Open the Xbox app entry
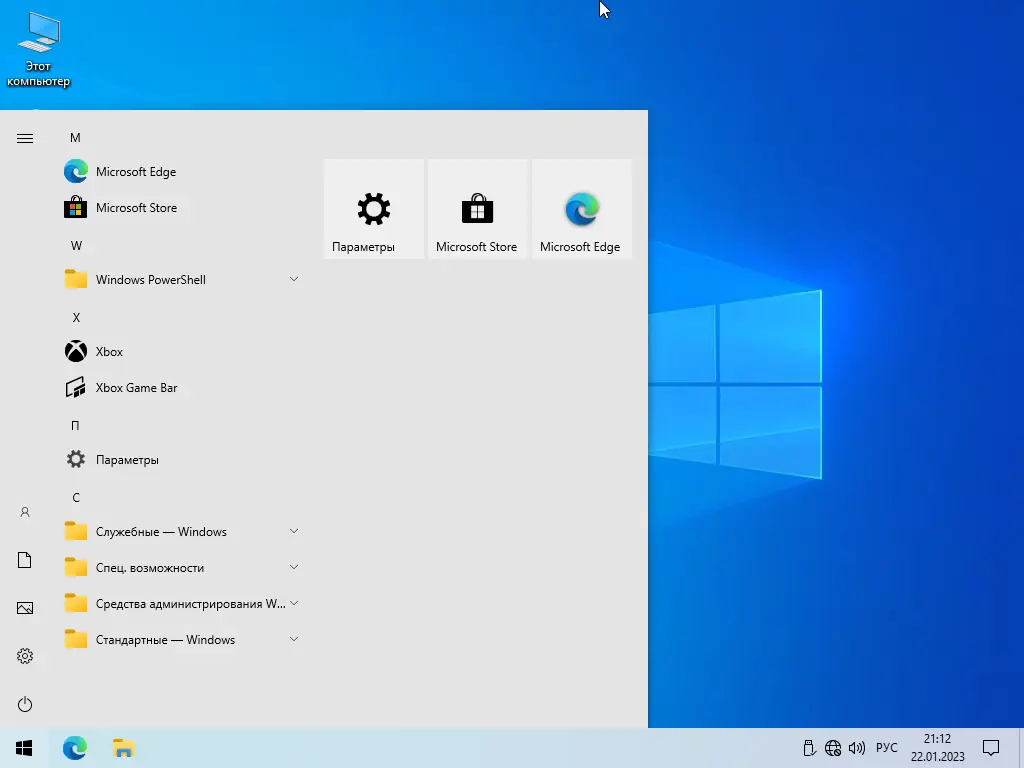 coord(183,351)
